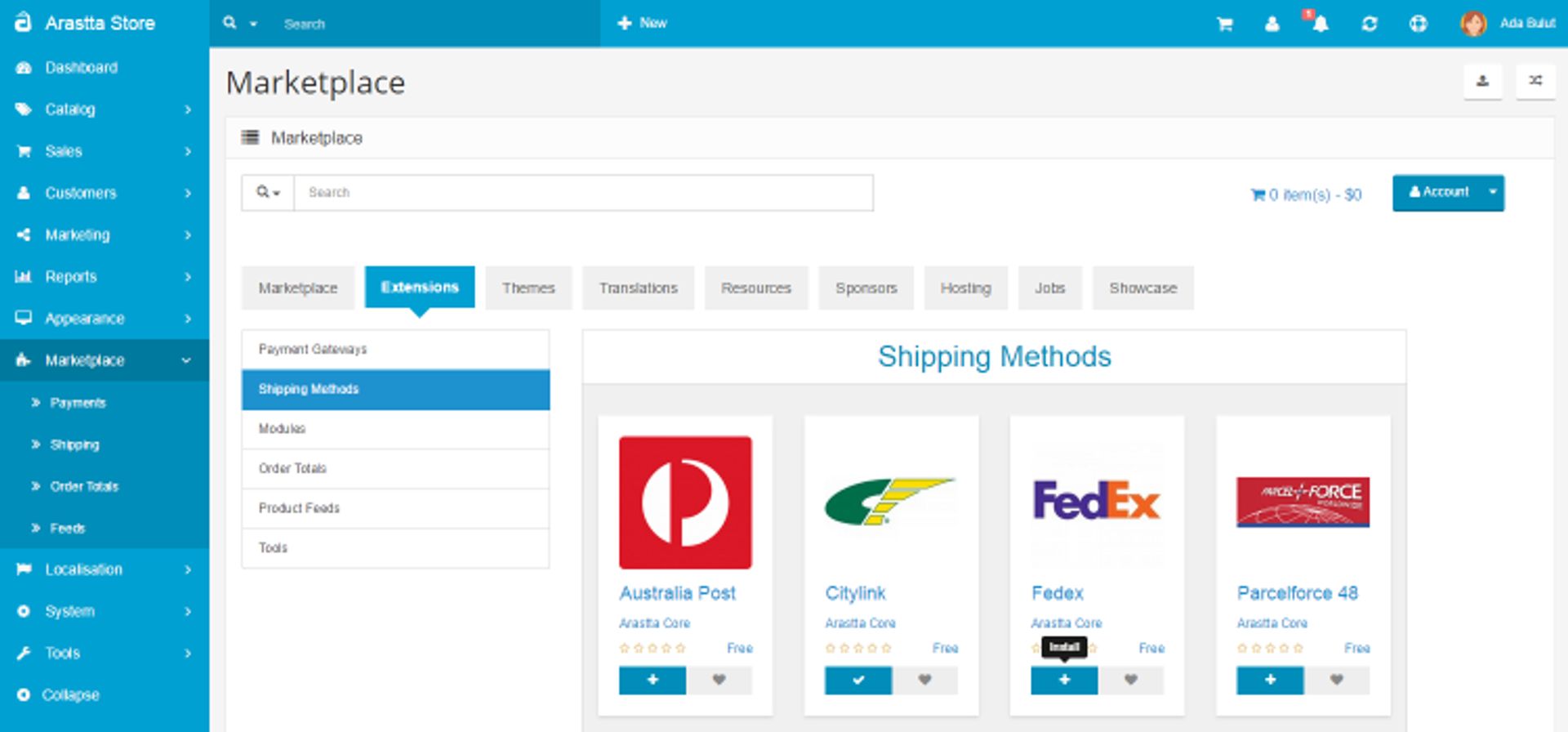Image resolution: width=1568 pixels, height=732 pixels.
Task: Click Citylink installed checkmark button
Action: (x=858, y=680)
